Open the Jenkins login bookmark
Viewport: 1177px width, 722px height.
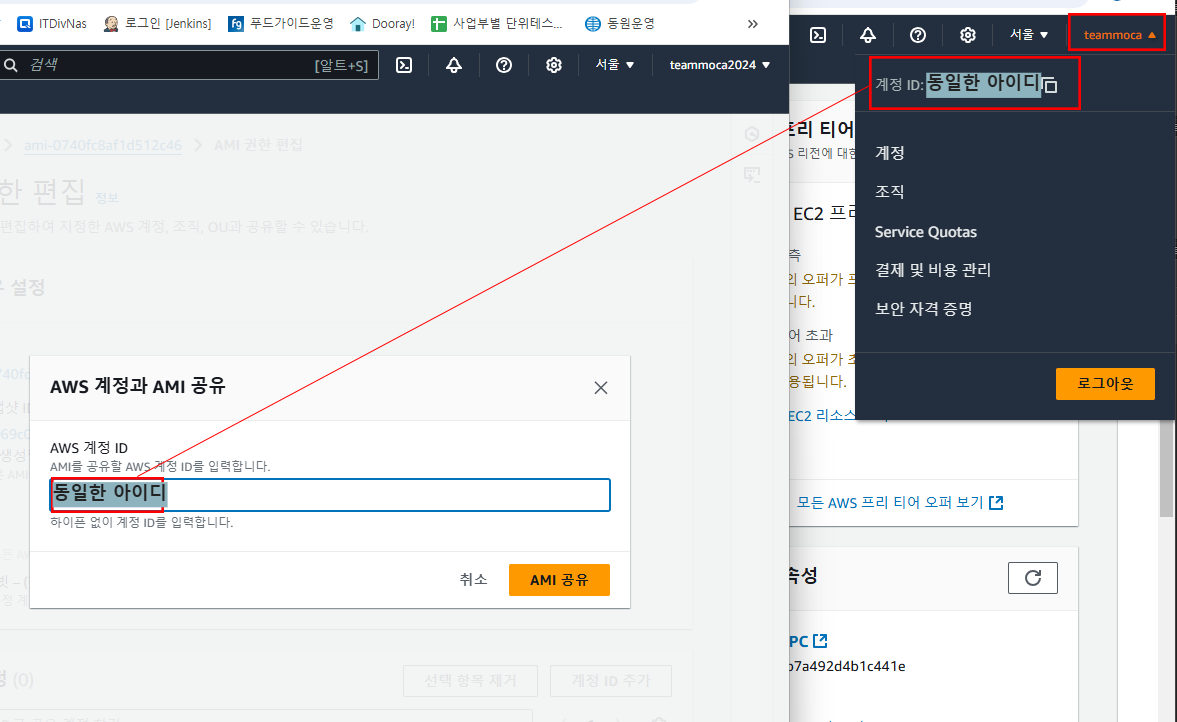[x=158, y=23]
